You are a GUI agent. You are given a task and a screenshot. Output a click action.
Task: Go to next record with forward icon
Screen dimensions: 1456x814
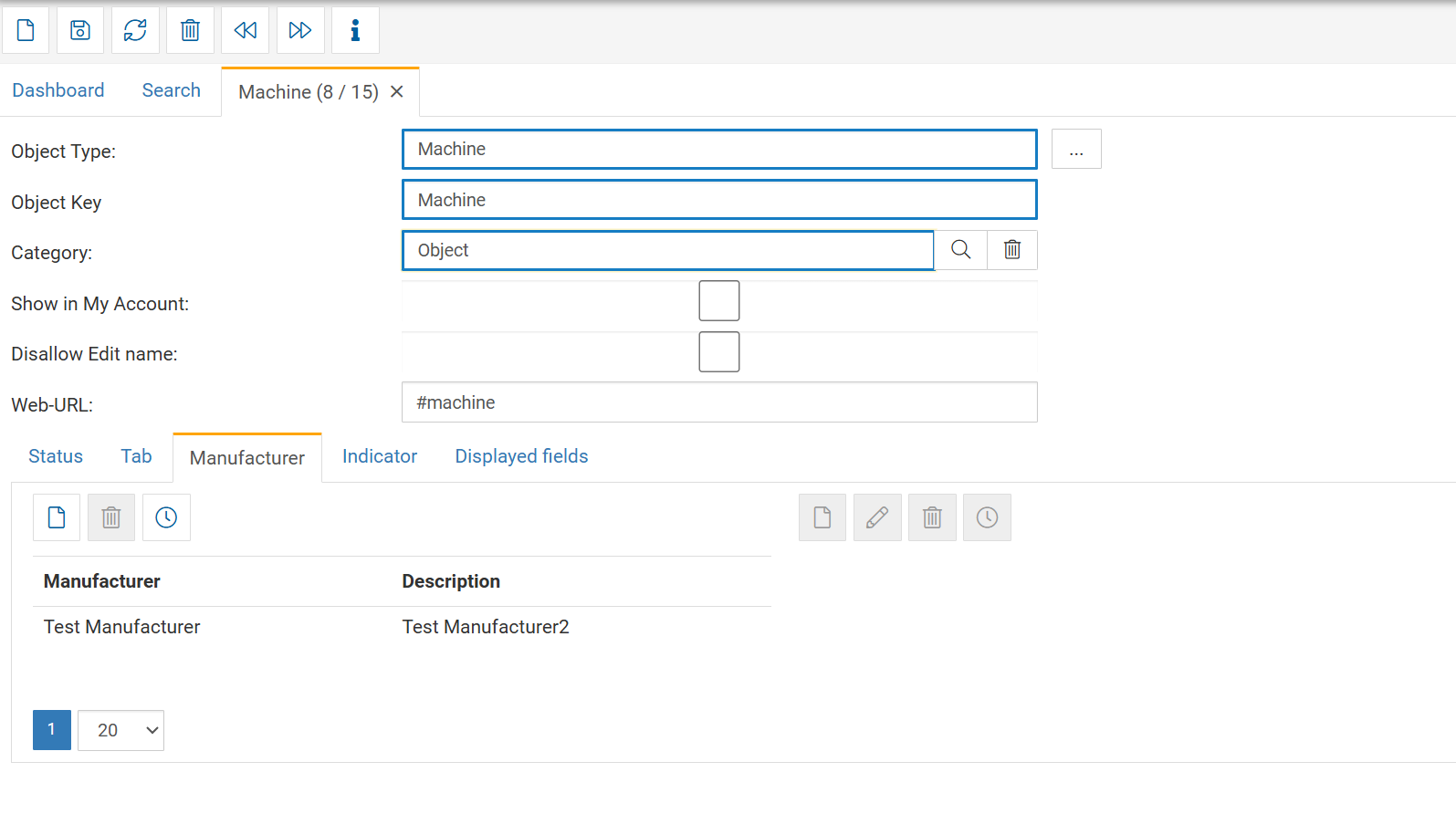299,30
